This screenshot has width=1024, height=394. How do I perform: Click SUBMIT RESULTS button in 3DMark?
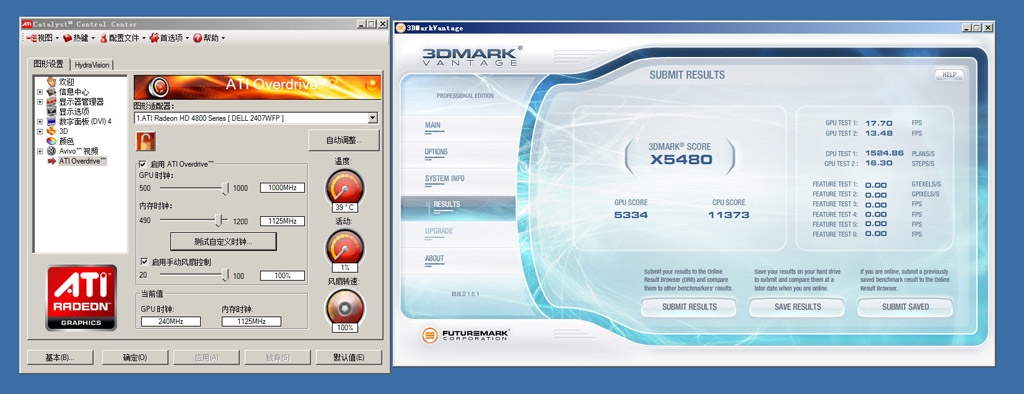[x=689, y=307]
